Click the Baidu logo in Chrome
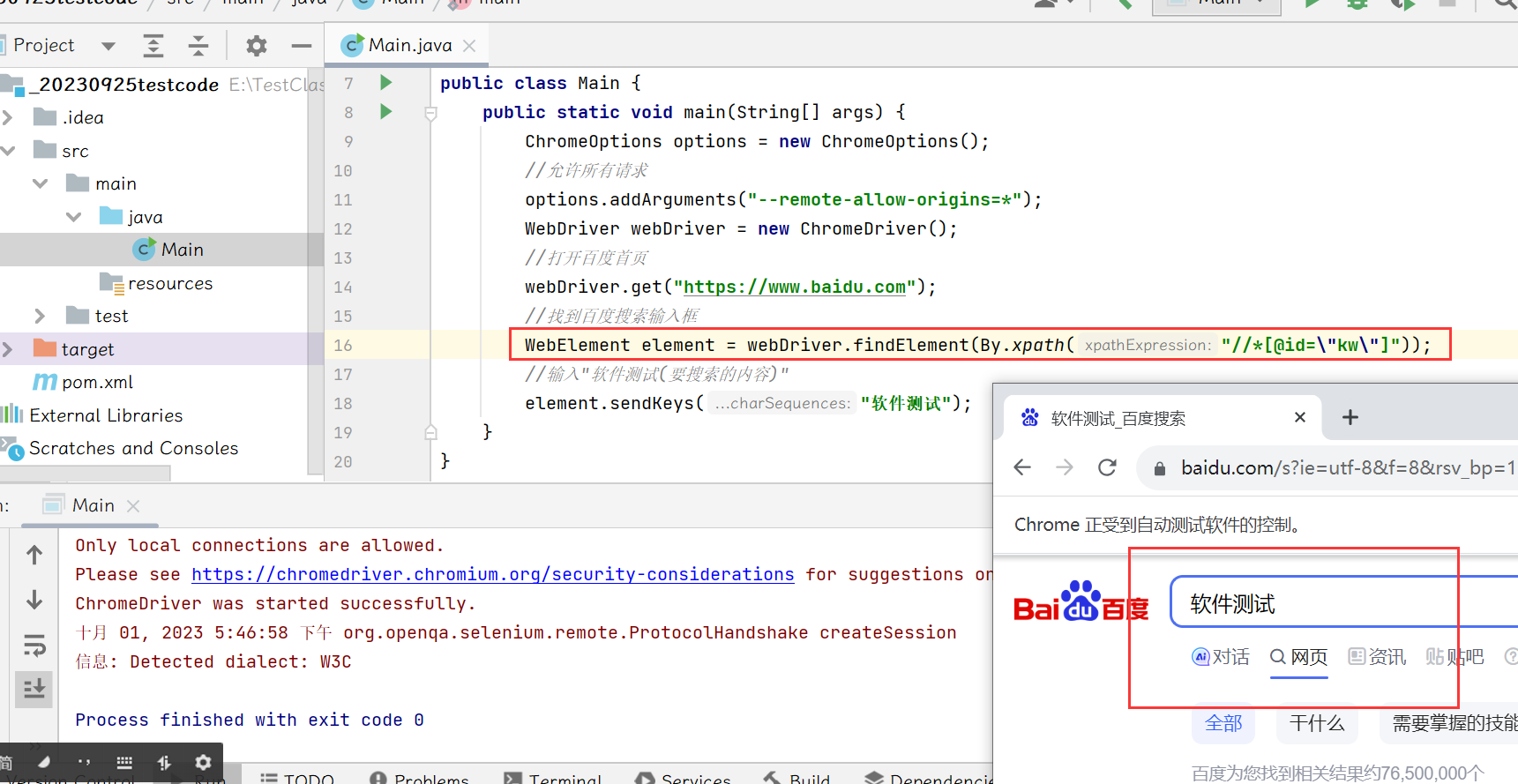This screenshot has width=1518, height=784. click(1081, 601)
